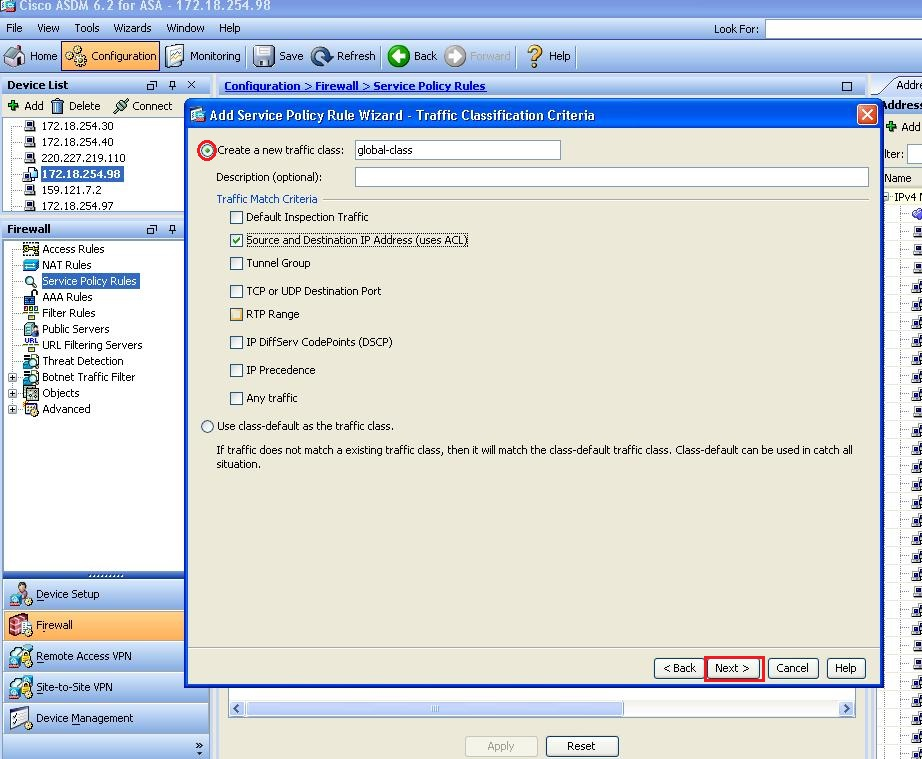This screenshot has height=759, width=922.
Task: Click the Reset button
Action: tap(582, 746)
